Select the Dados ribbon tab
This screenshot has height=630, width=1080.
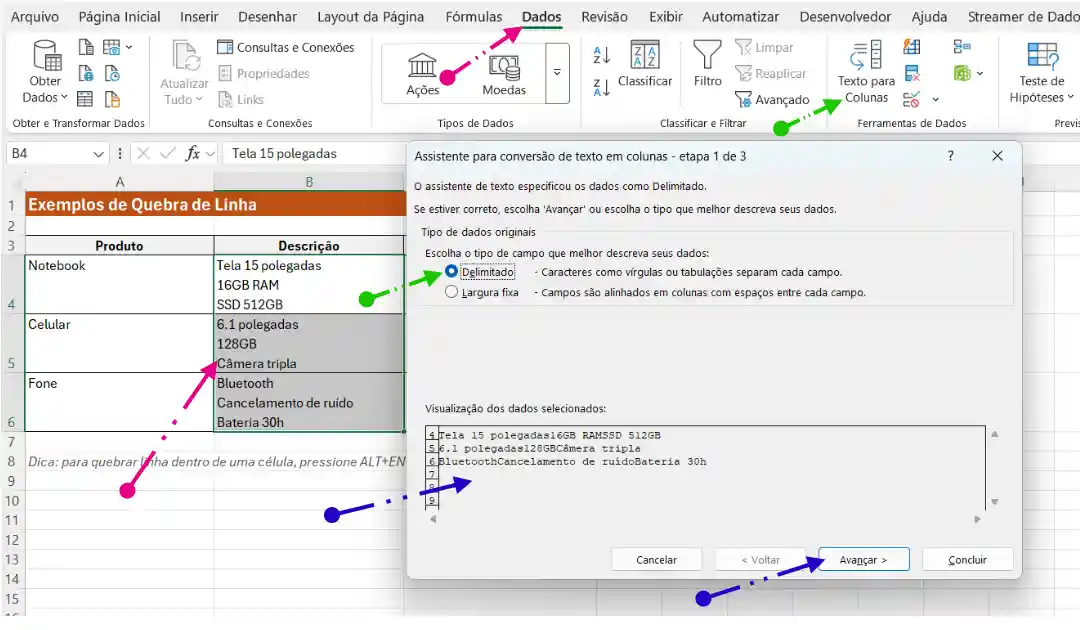[x=541, y=17]
